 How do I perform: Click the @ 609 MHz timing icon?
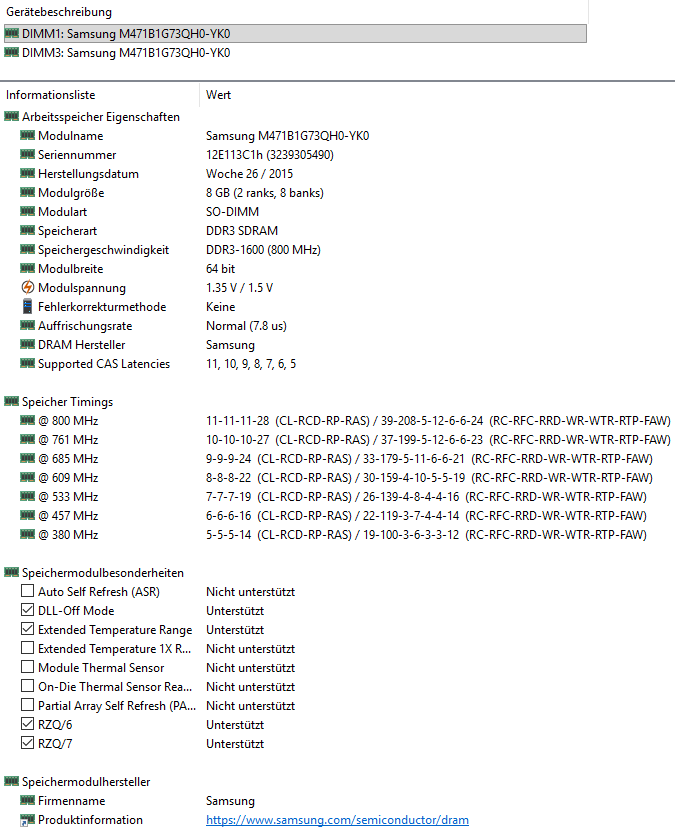(x=28, y=478)
